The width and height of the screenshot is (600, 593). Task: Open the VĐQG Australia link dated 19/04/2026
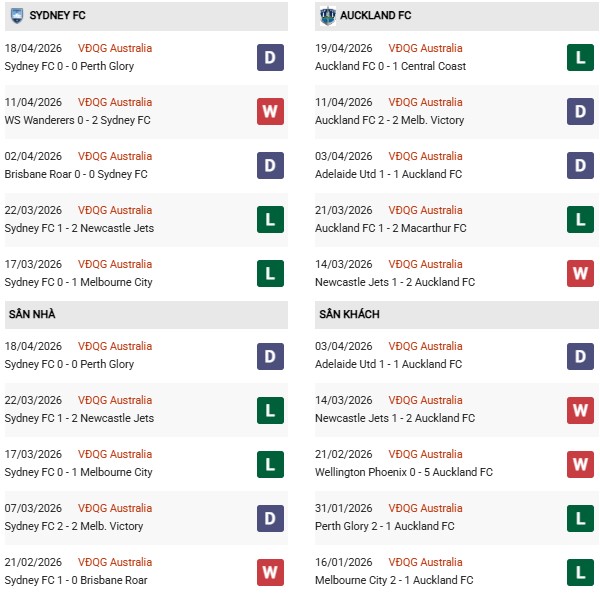click(425, 48)
